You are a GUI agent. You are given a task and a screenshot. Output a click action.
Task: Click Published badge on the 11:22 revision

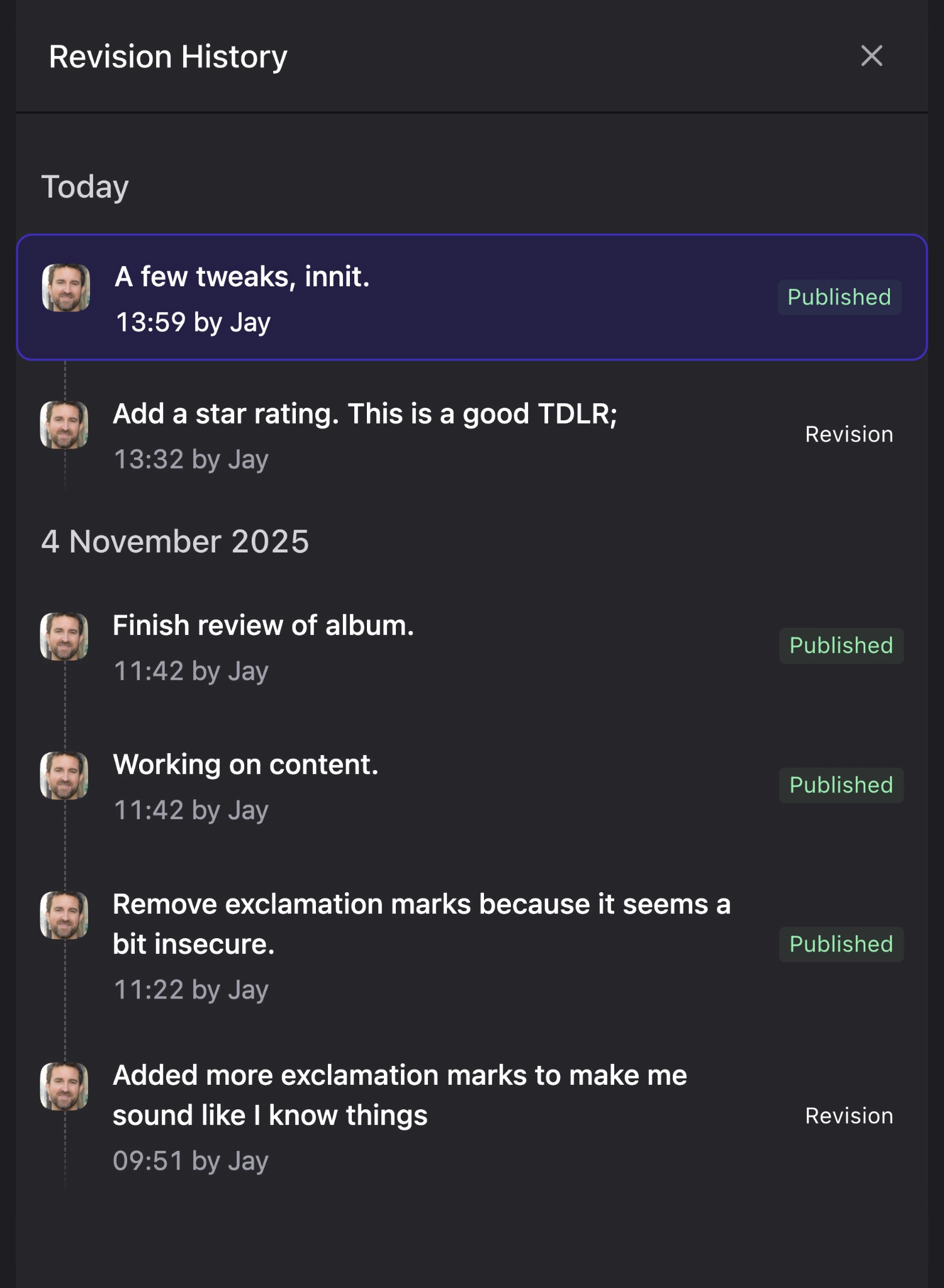tap(841, 944)
